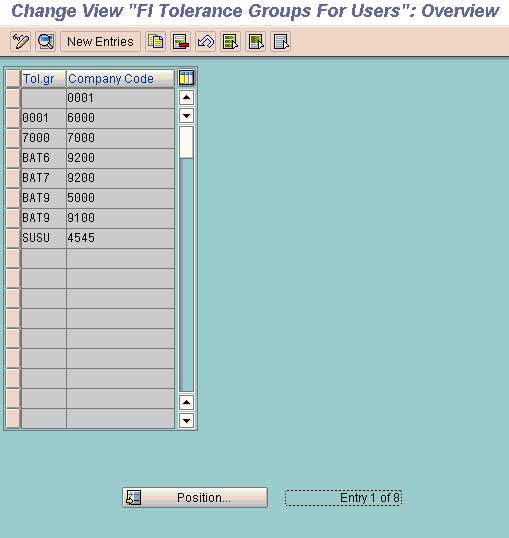Click the Position... button

click(195, 498)
